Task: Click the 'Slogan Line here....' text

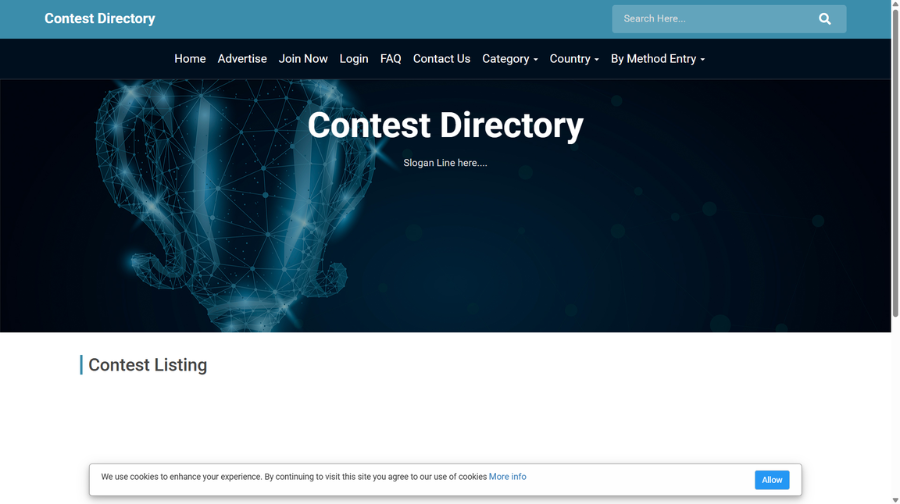Action: click(x=445, y=163)
